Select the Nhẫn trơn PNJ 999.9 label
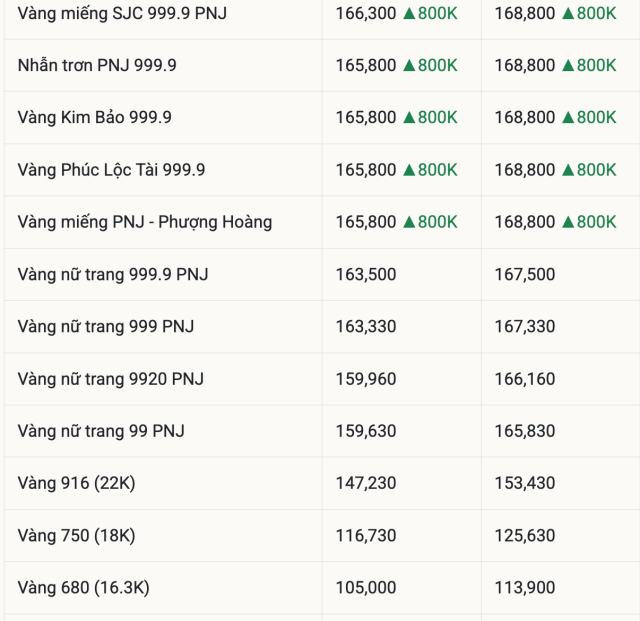Image resolution: width=640 pixels, height=621 pixels. tap(97, 65)
